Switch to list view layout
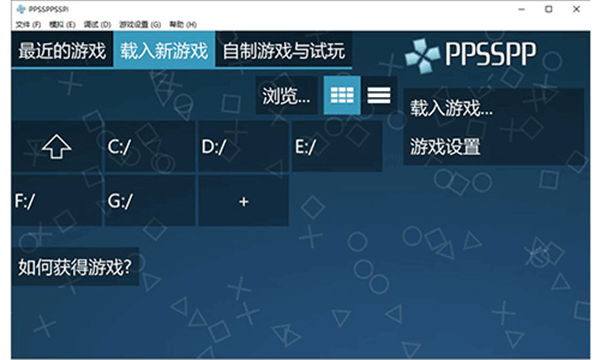The image size is (600, 360). point(379,95)
